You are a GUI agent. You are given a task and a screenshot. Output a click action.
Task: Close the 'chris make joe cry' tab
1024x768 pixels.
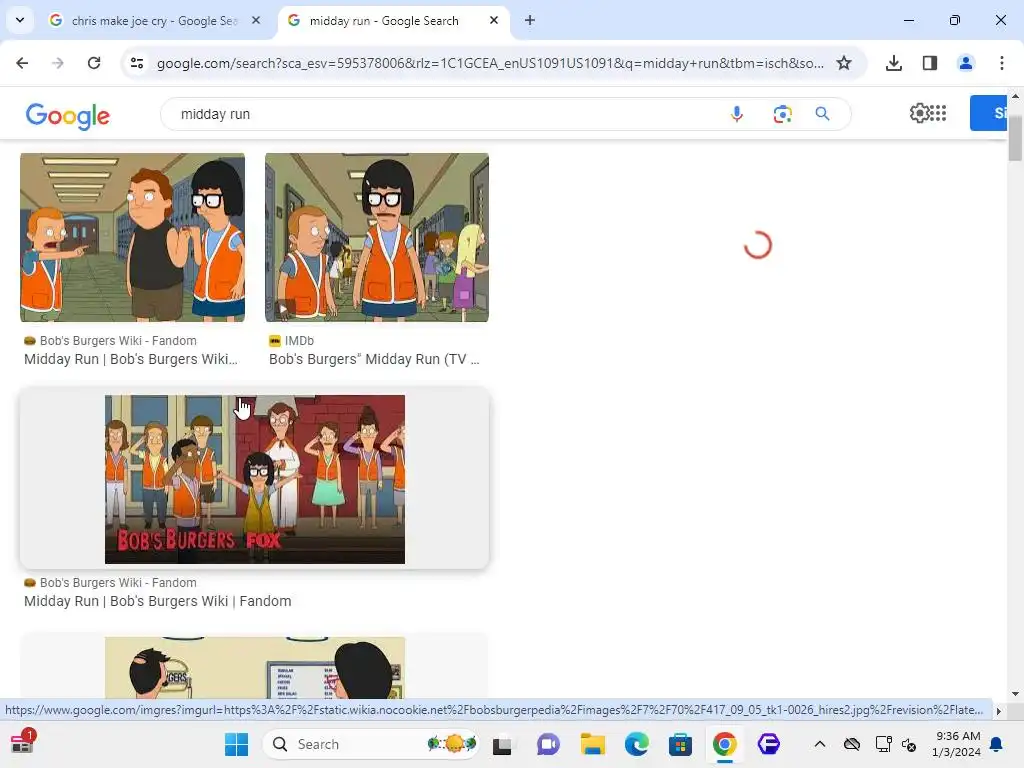256,20
